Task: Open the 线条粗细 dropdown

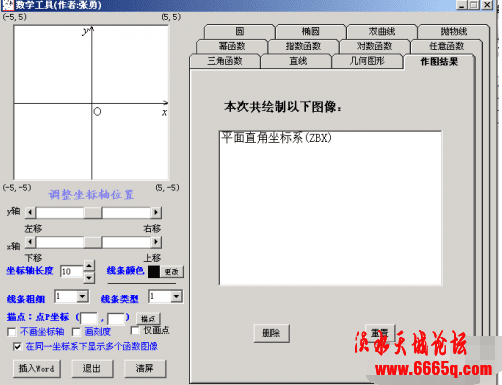Action: [x=82, y=296]
